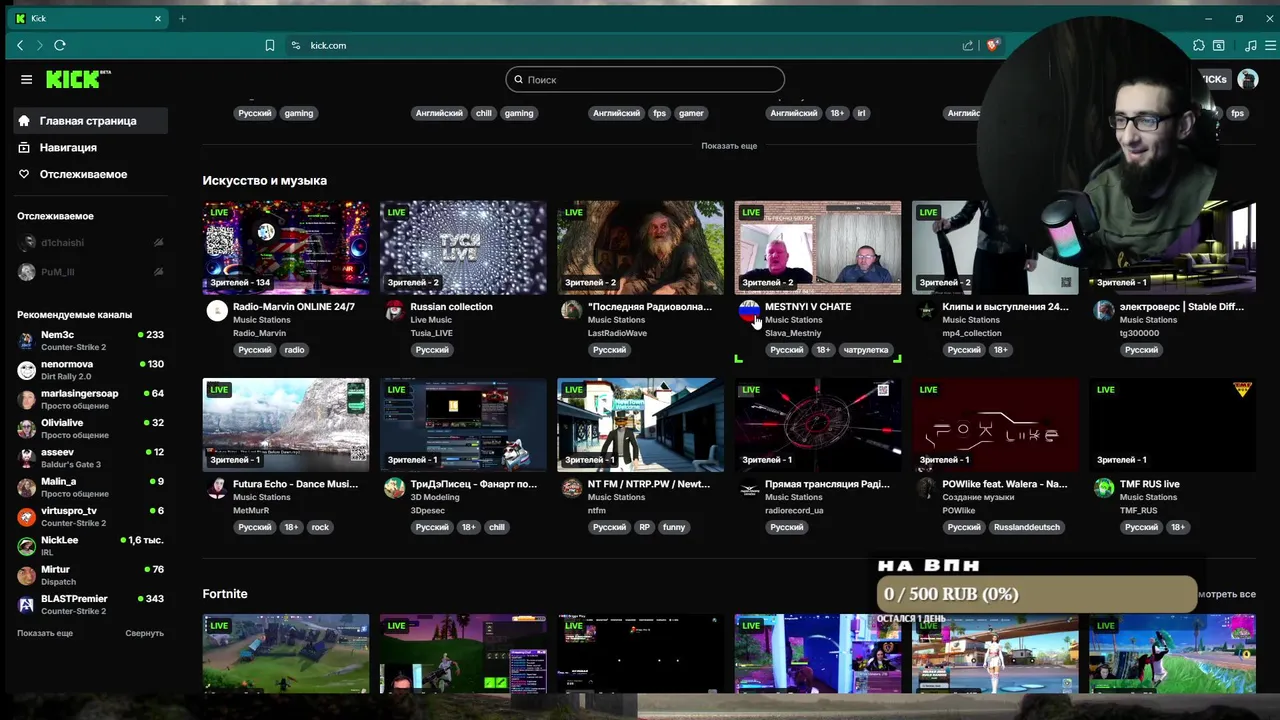Open TMF RUS live stream title
Viewport: 1280px width, 720px height.
1150,484
